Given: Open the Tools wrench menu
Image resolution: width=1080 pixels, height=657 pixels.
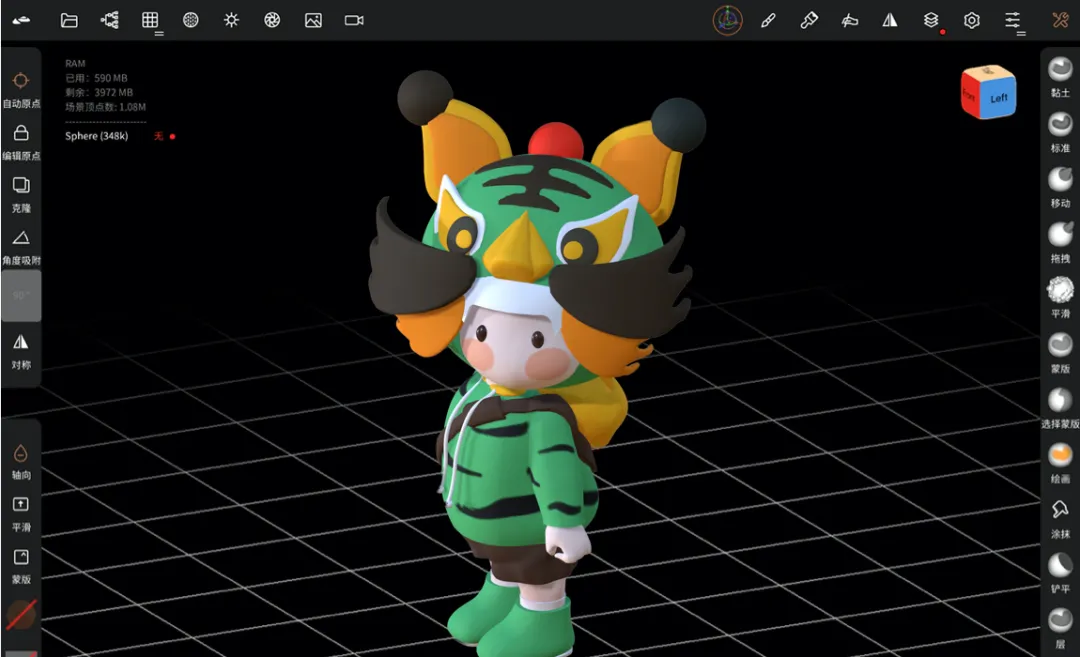Looking at the screenshot, I should 1060,20.
